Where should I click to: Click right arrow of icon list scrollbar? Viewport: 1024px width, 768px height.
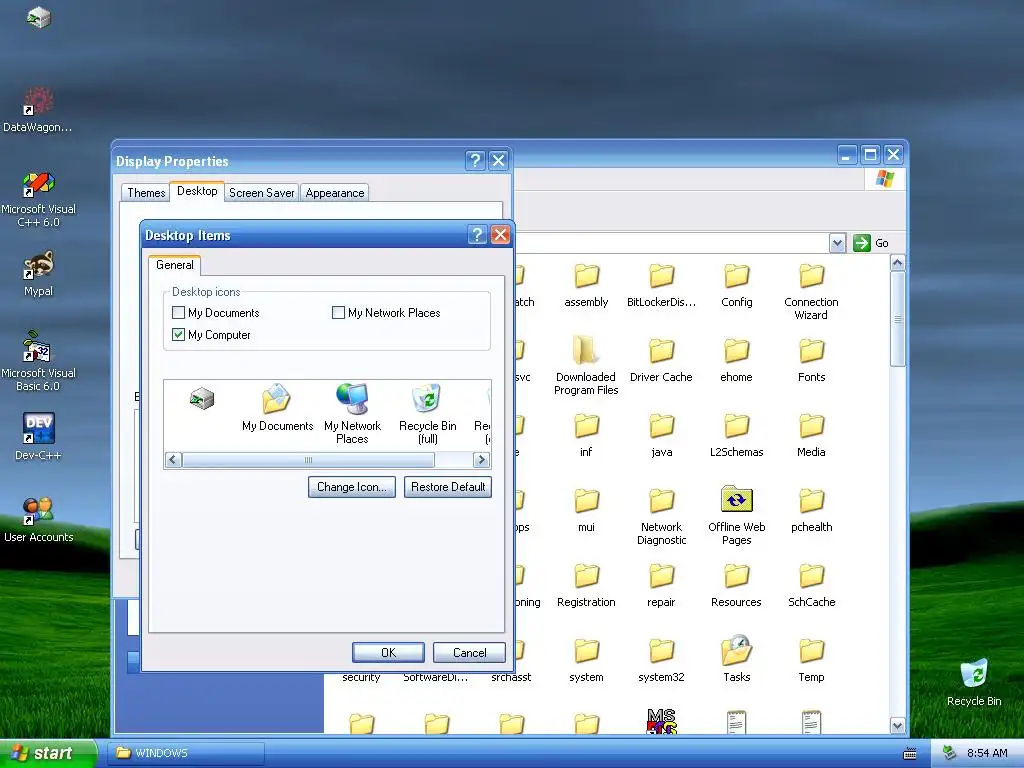coord(481,460)
